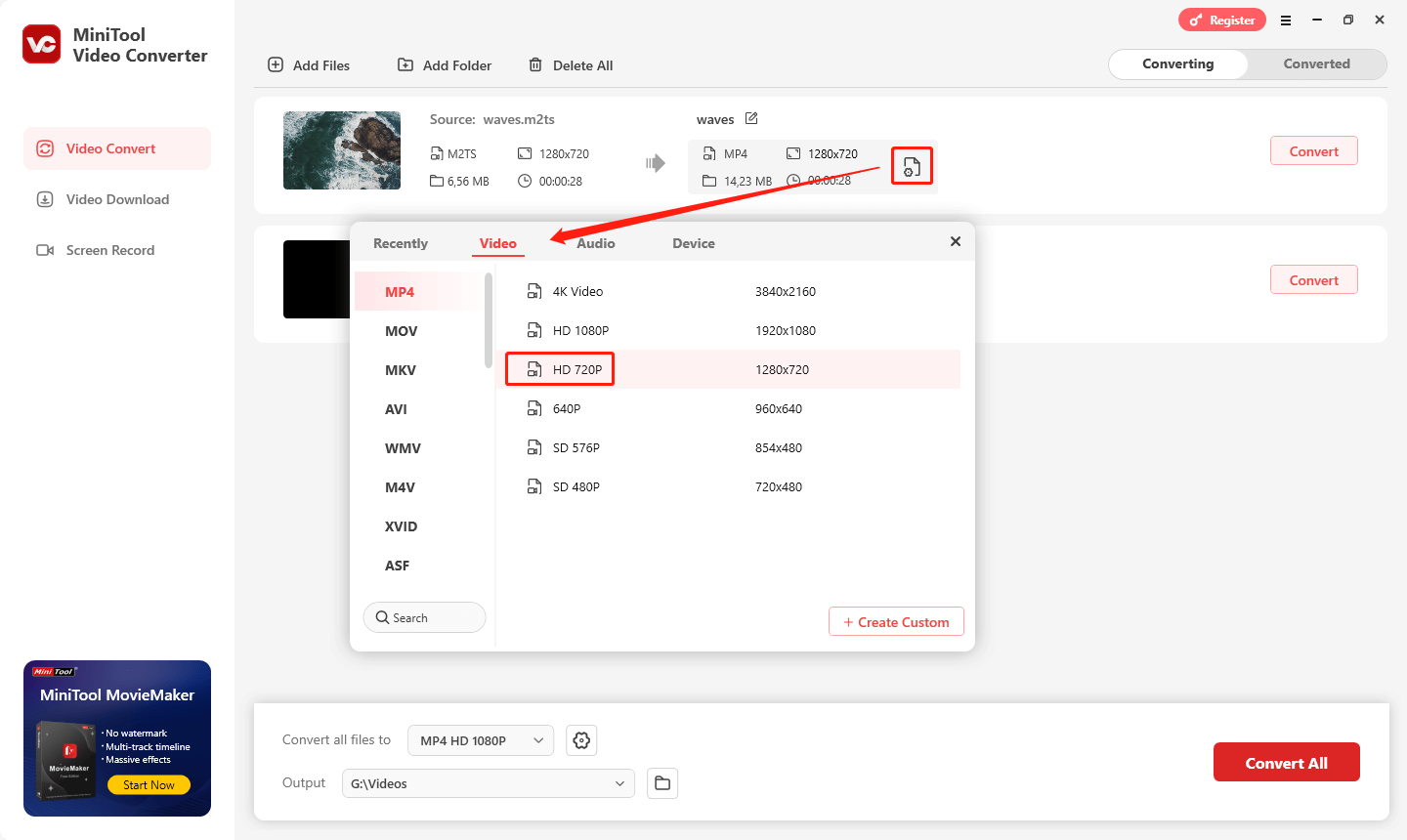Viewport: 1407px width, 840px height.
Task: Click the format list scrollbar
Action: 489,320
